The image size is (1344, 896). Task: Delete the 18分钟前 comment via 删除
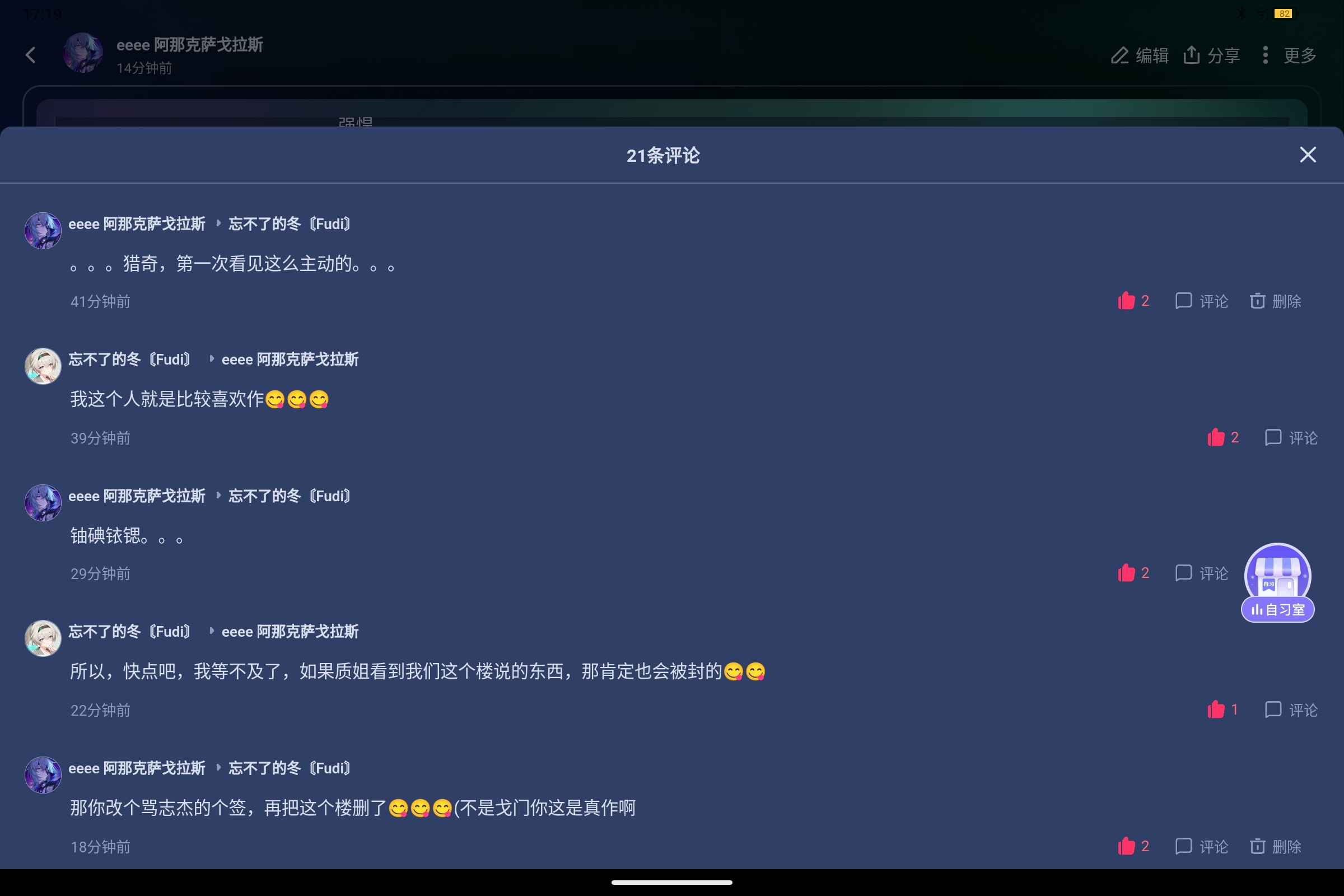[x=1275, y=846]
